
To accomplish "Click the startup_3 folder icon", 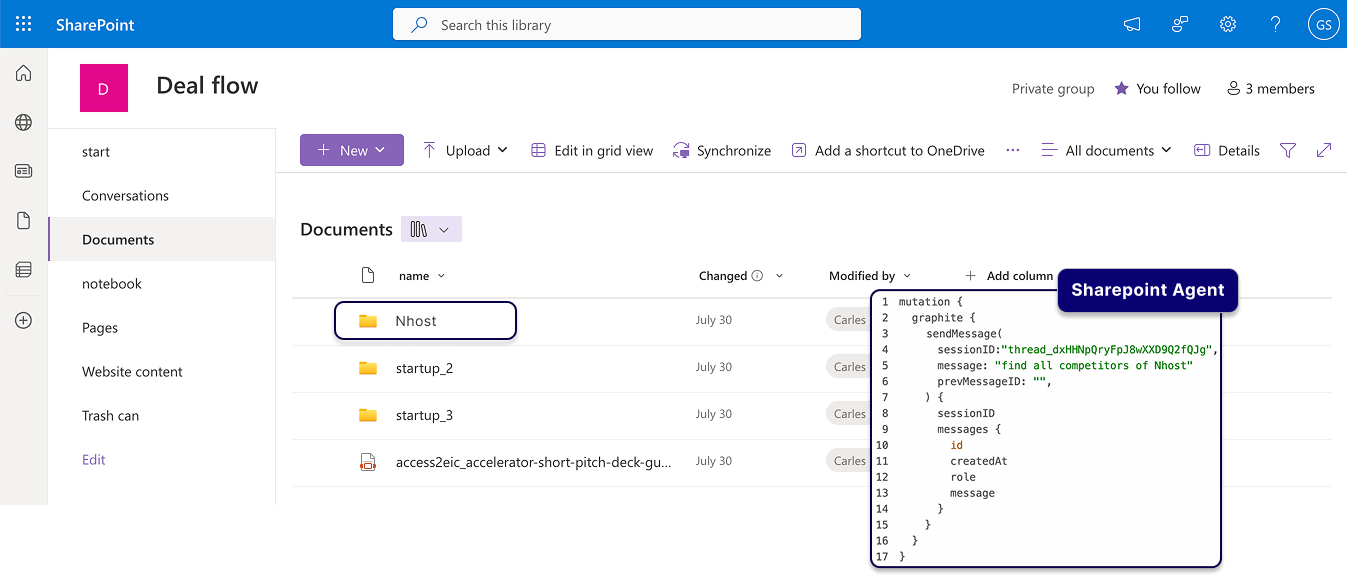I will pyautogui.click(x=368, y=415).
